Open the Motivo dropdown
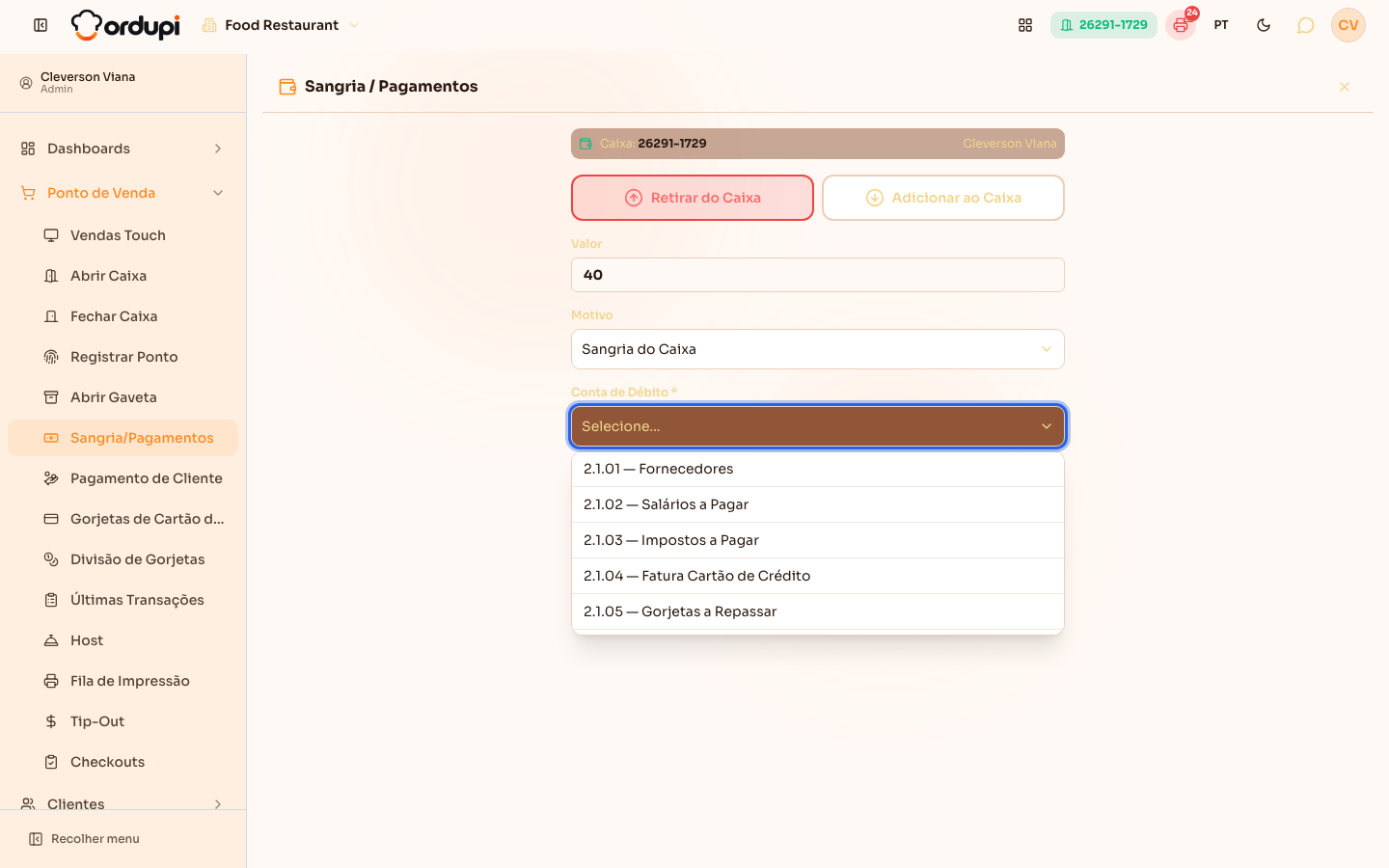 pos(818,349)
